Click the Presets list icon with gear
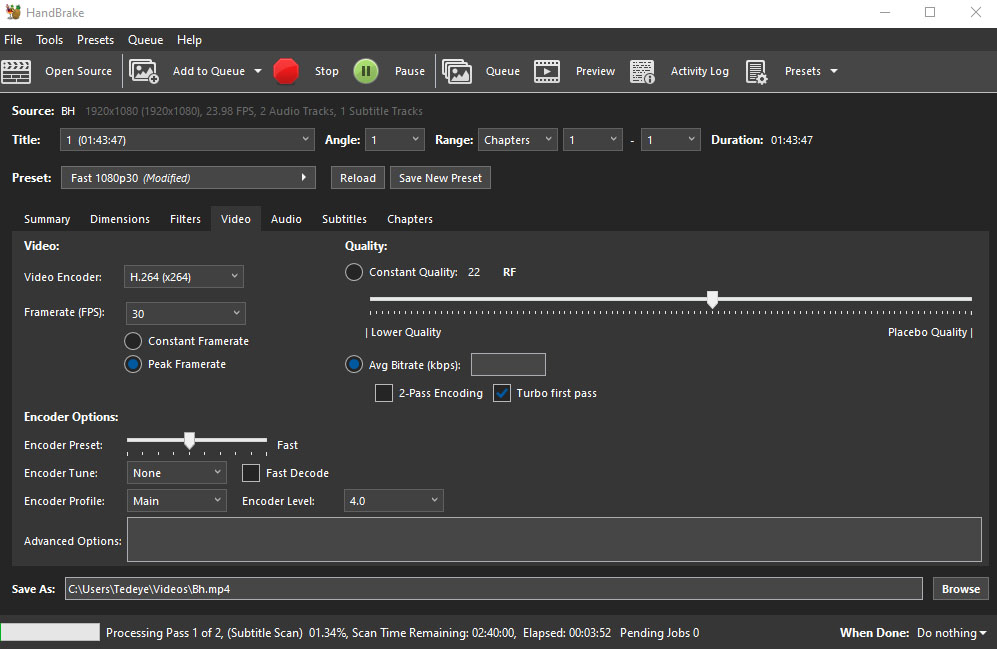The height and width of the screenshot is (649, 997). pyautogui.click(x=756, y=71)
